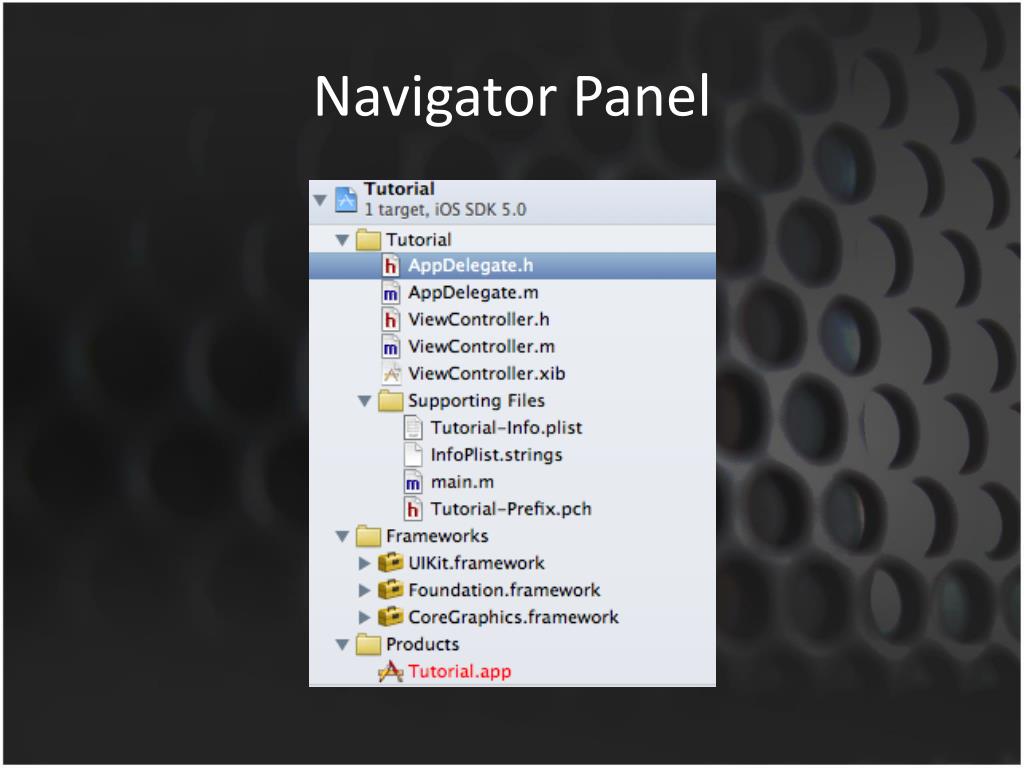Open Tutorial-Prefix.pch file name
This screenshot has height=768, width=1024.
tap(511, 509)
